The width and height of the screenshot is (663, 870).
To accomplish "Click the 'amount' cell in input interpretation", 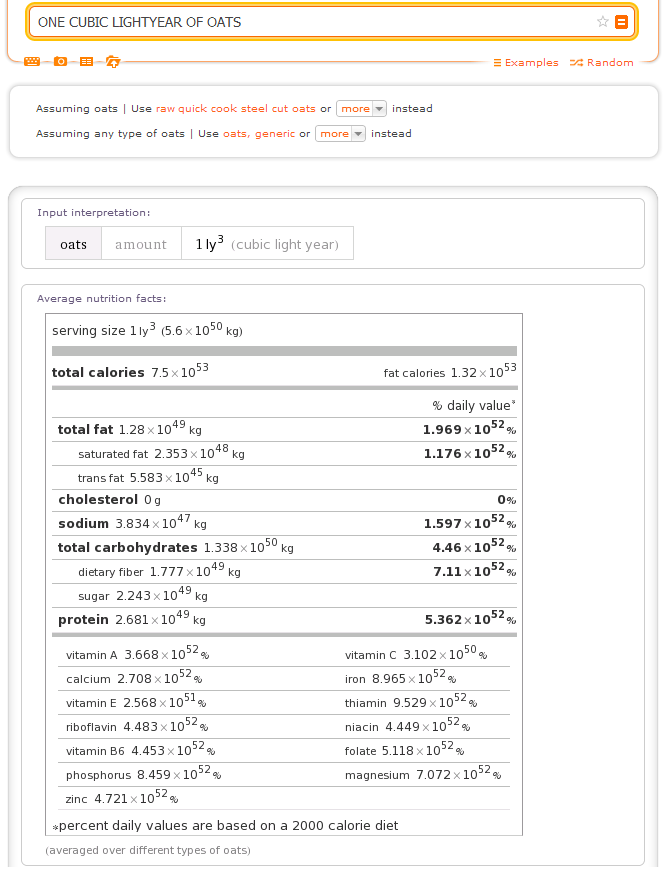I will click(141, 243).
